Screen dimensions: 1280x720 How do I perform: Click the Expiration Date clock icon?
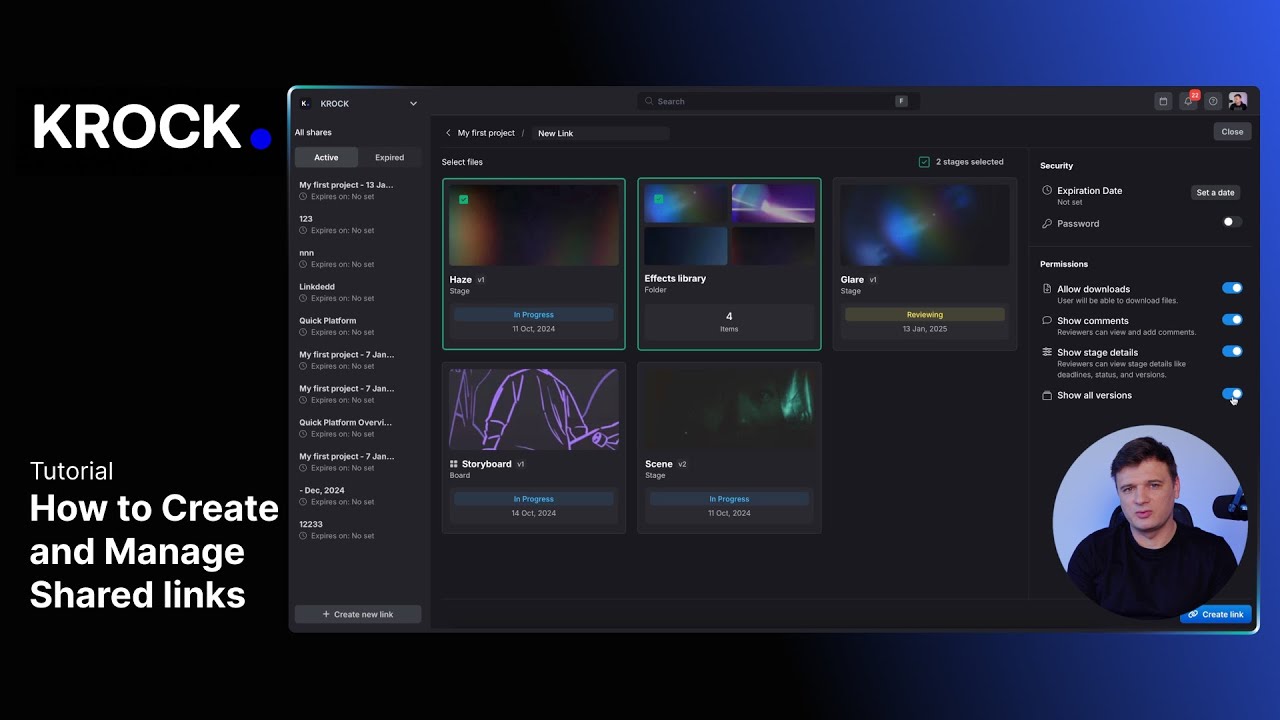tap(1047, 190)
